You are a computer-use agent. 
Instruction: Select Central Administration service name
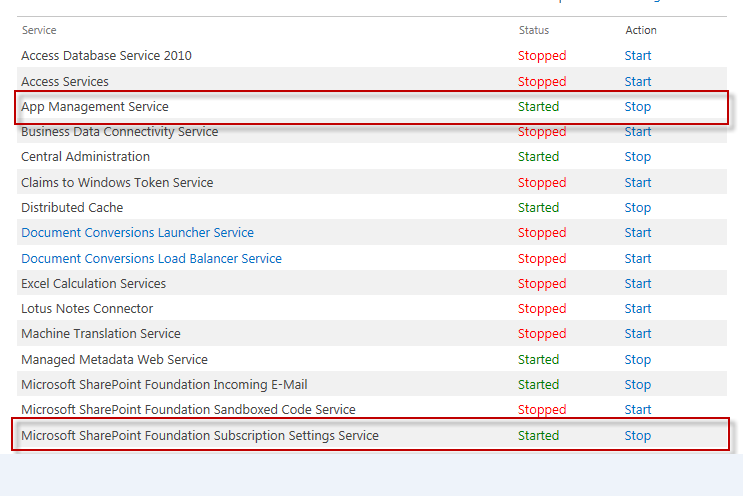point(85,157)
